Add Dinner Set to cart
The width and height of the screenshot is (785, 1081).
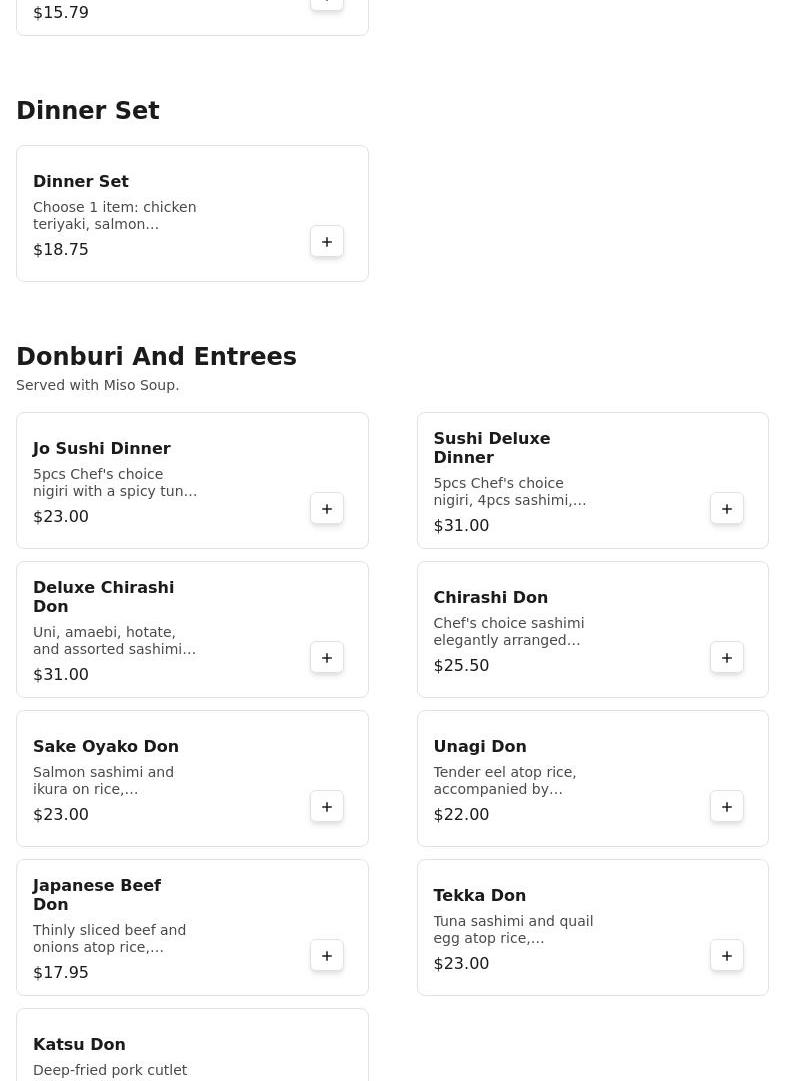tap(327, 242)
